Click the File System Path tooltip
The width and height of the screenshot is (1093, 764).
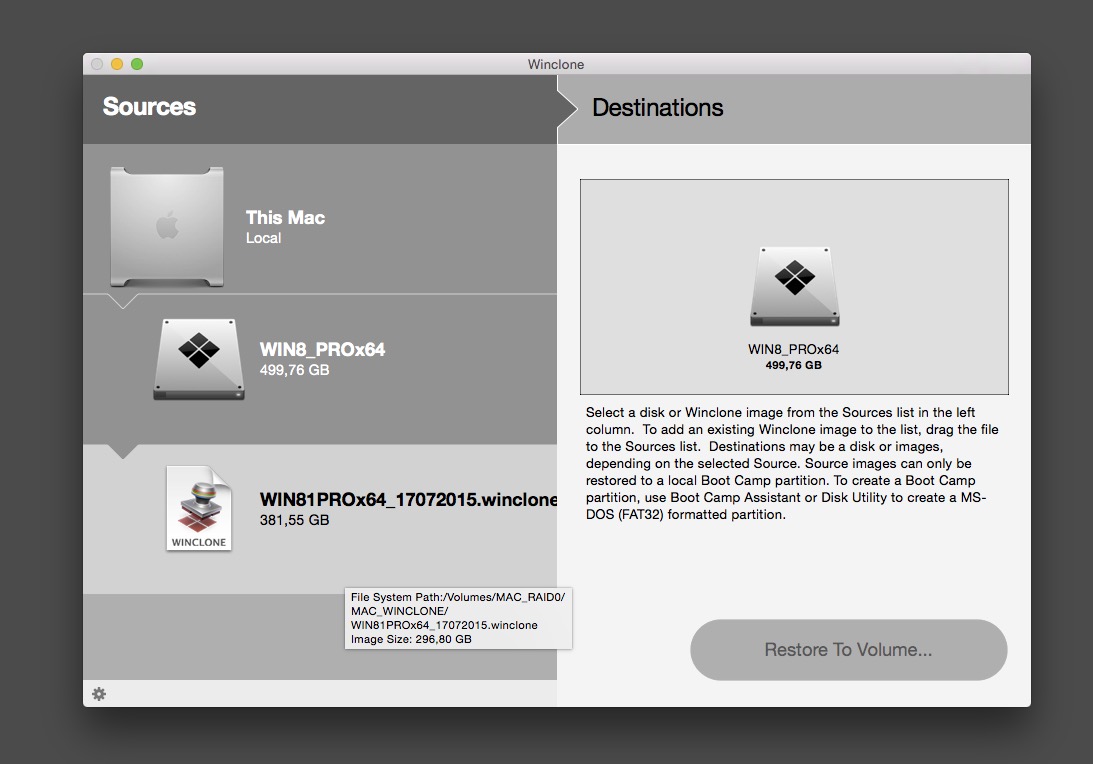click(x=459, y=618)
